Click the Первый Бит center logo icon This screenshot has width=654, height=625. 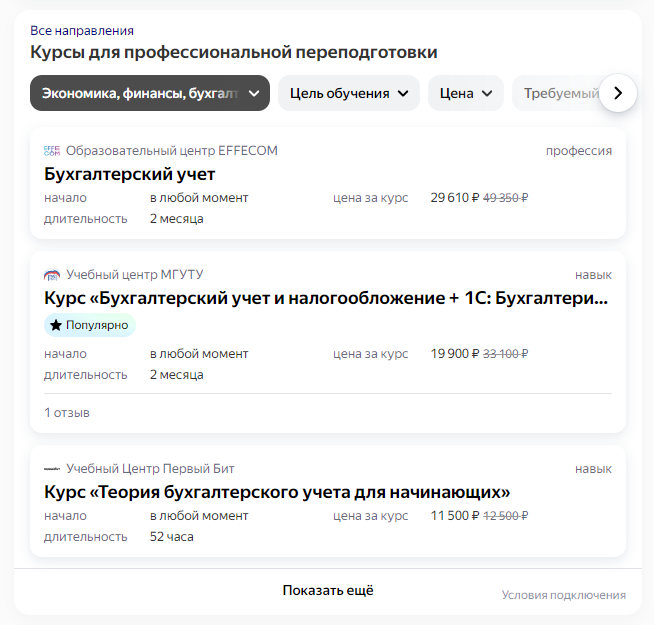(x=52, y=469)
